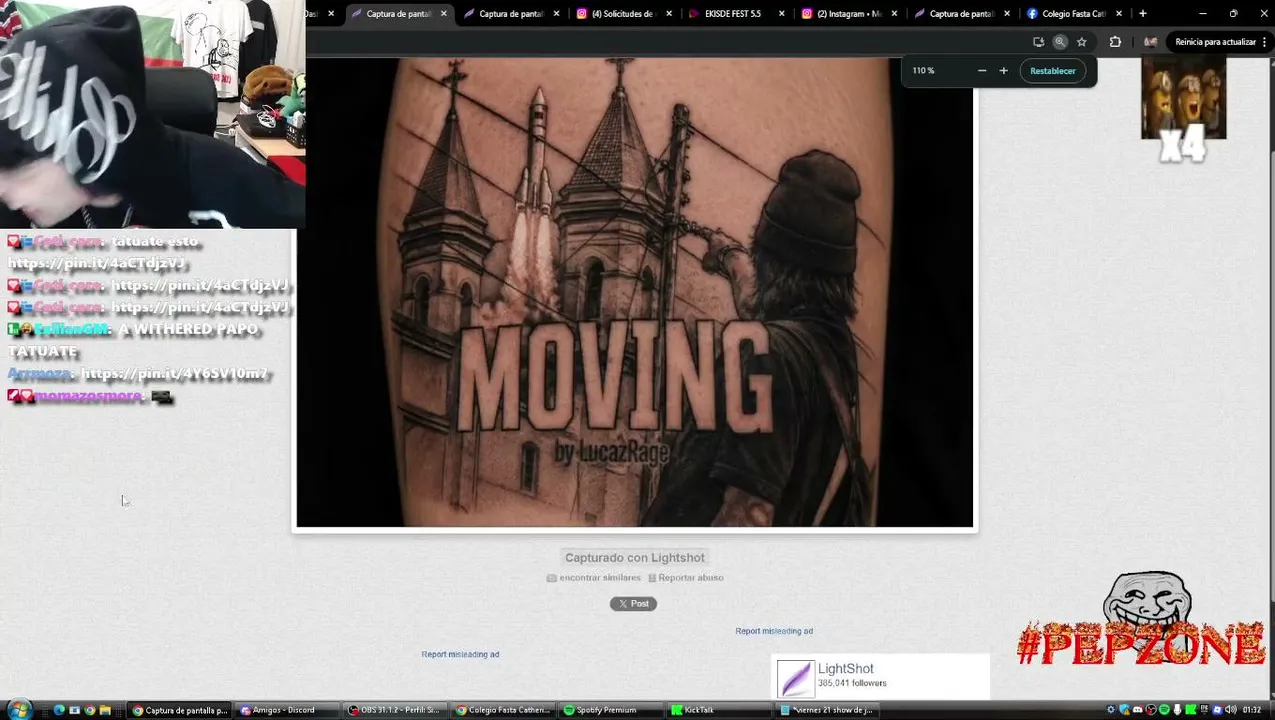Image resolution: width=1275 pixels, height=720 pixels.
Task: Open the Extensions puzzle icon
Action: pos(1115,42)
